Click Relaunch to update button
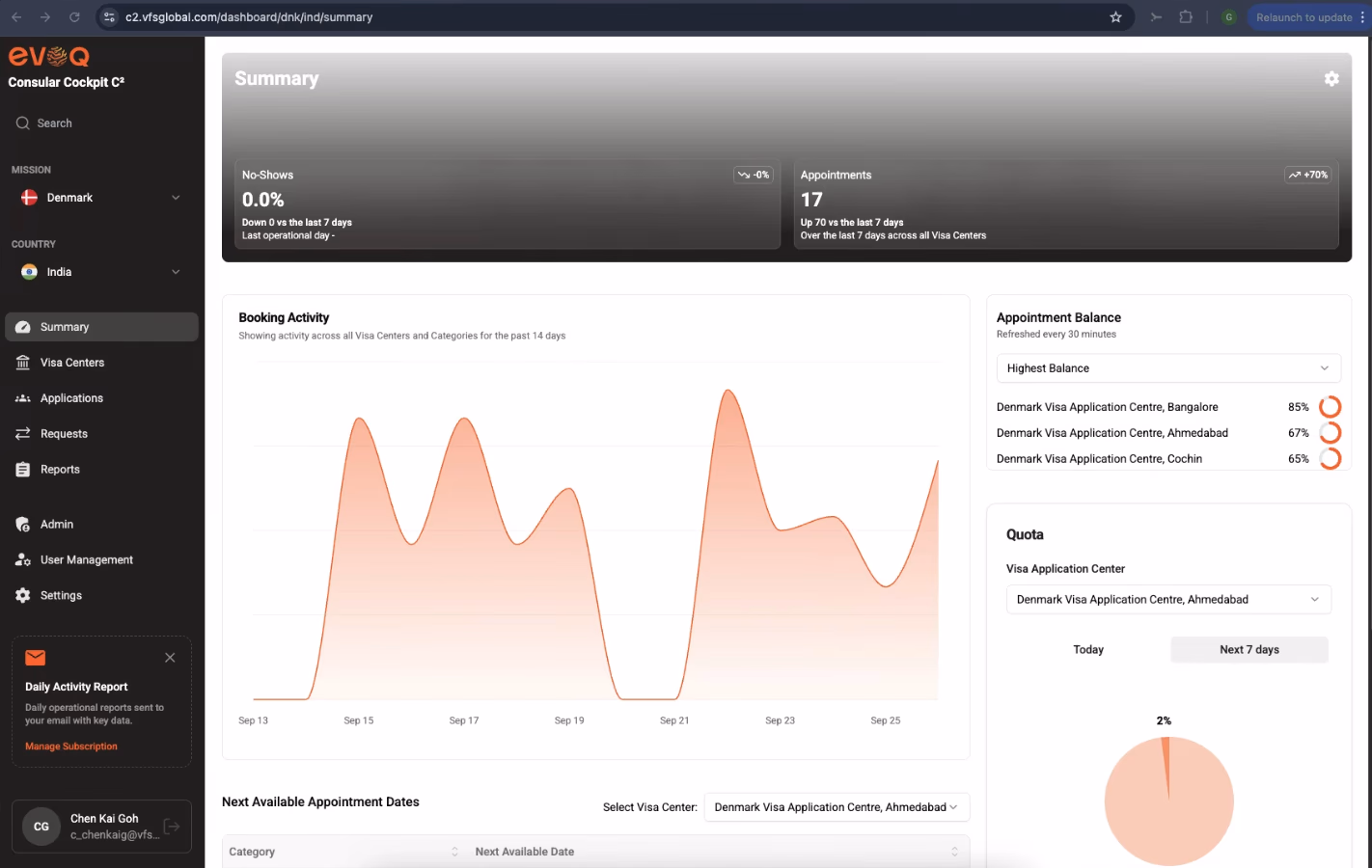 [x=1304, y=17]
